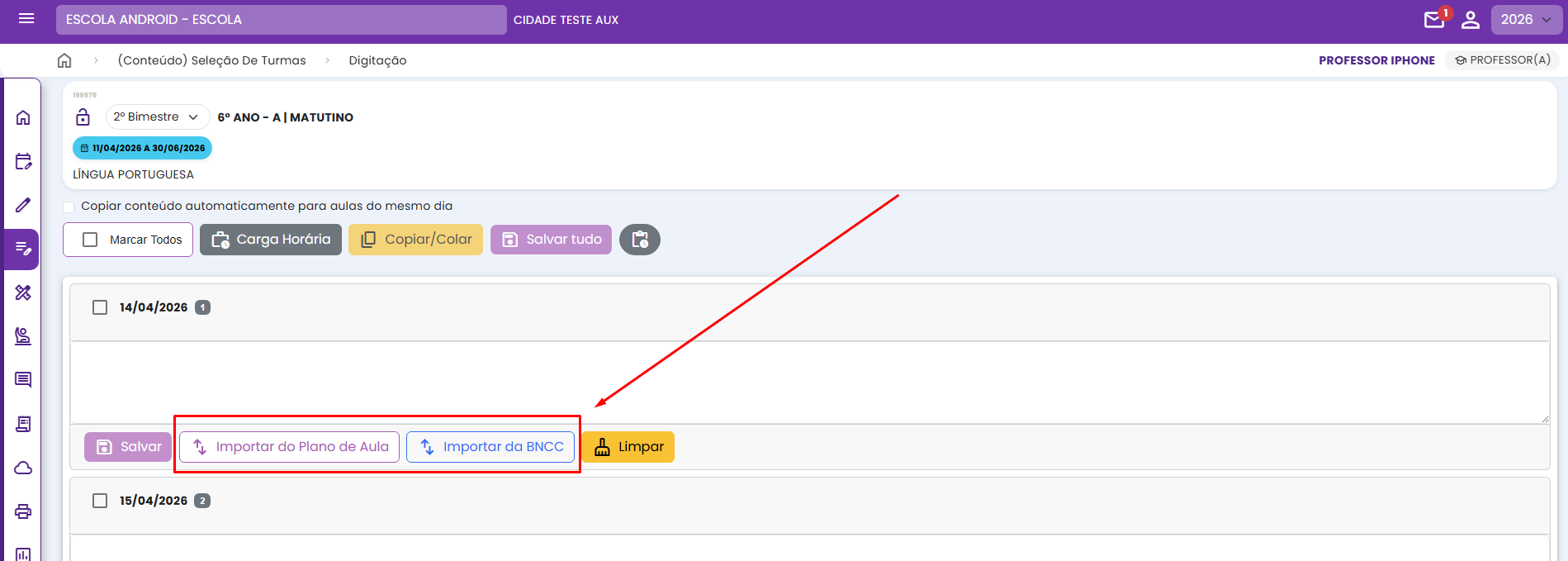Open the hamburger navigation menu

pyautogui.click(x=26, y=19)
